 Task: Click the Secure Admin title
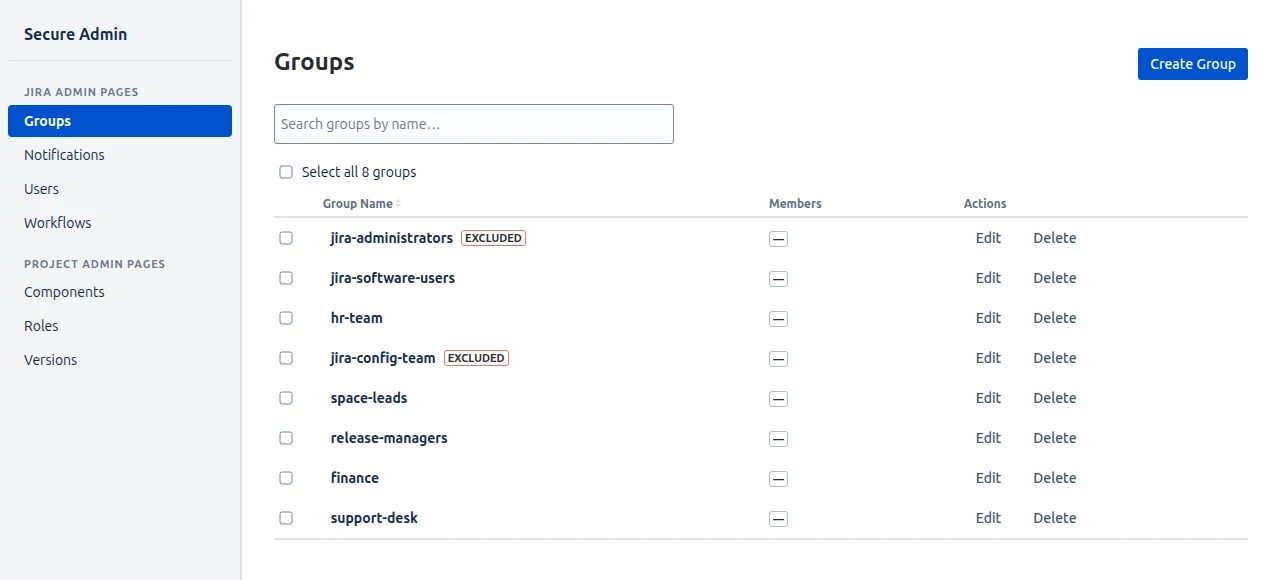coord(76,34)
